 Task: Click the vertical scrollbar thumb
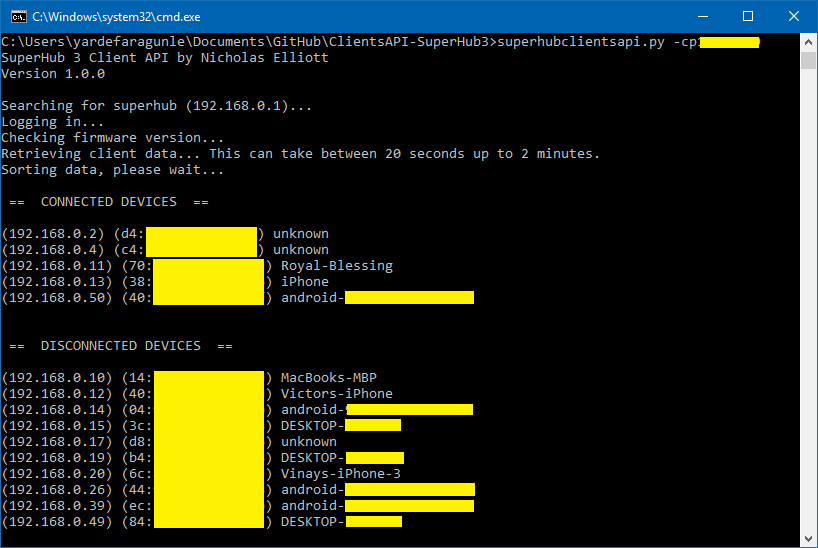808,60
